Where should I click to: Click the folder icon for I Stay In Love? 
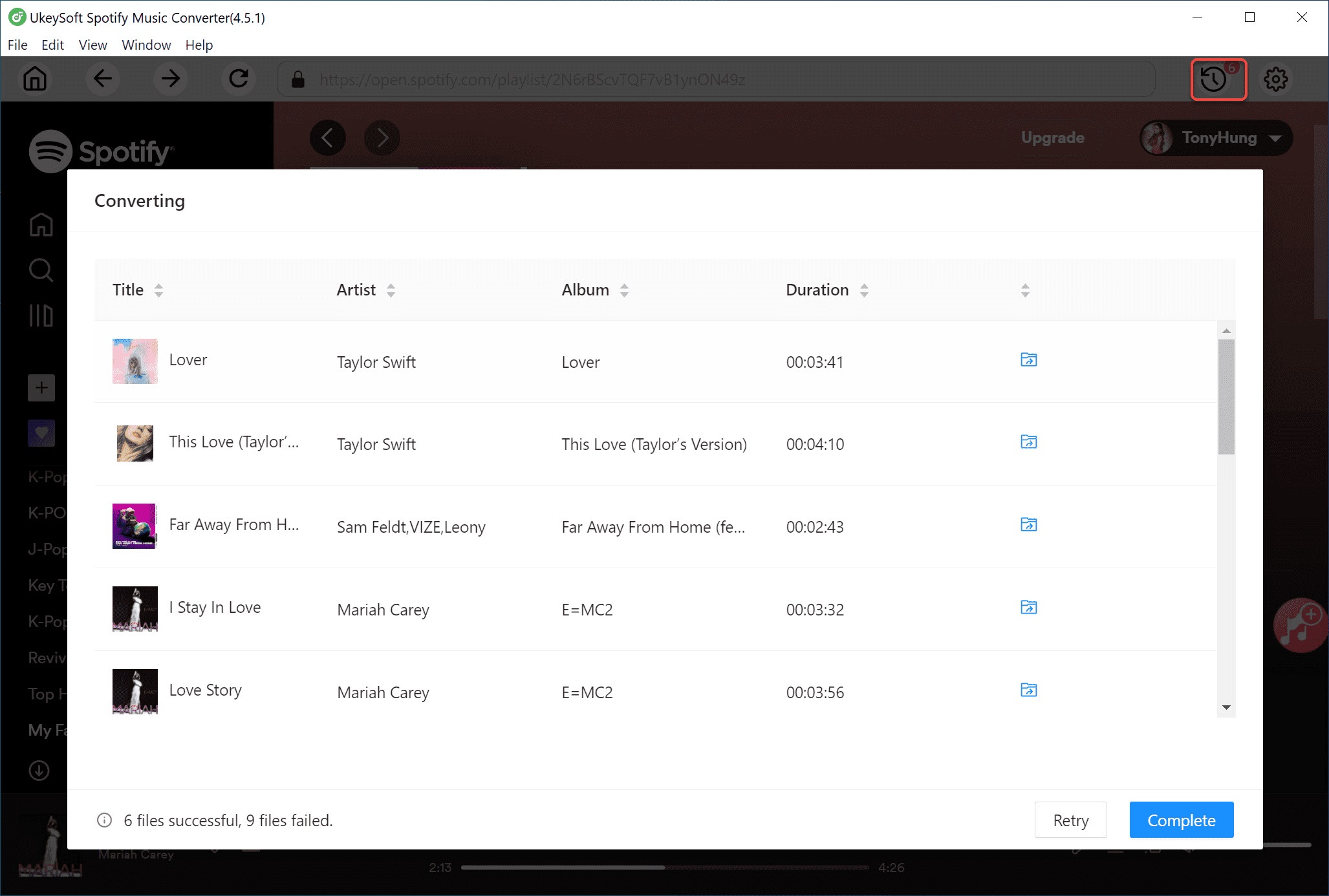1027,607
